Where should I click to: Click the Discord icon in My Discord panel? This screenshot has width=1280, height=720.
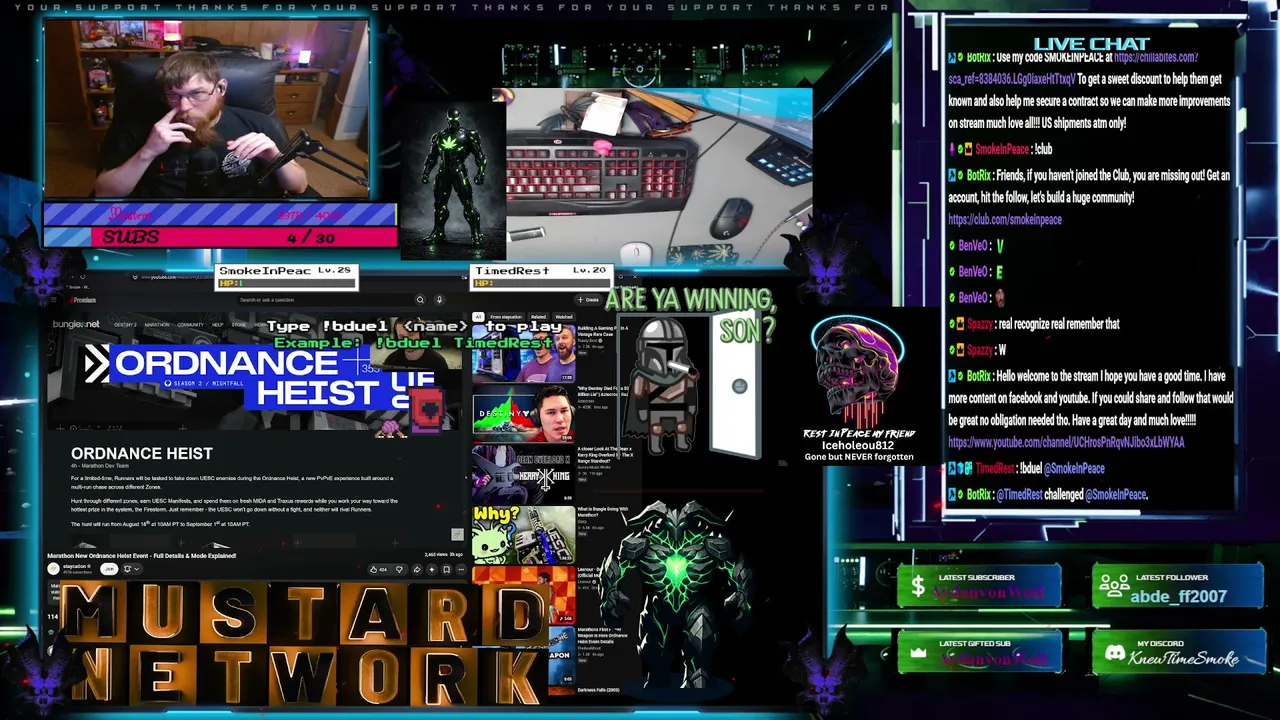[1114, 654]
